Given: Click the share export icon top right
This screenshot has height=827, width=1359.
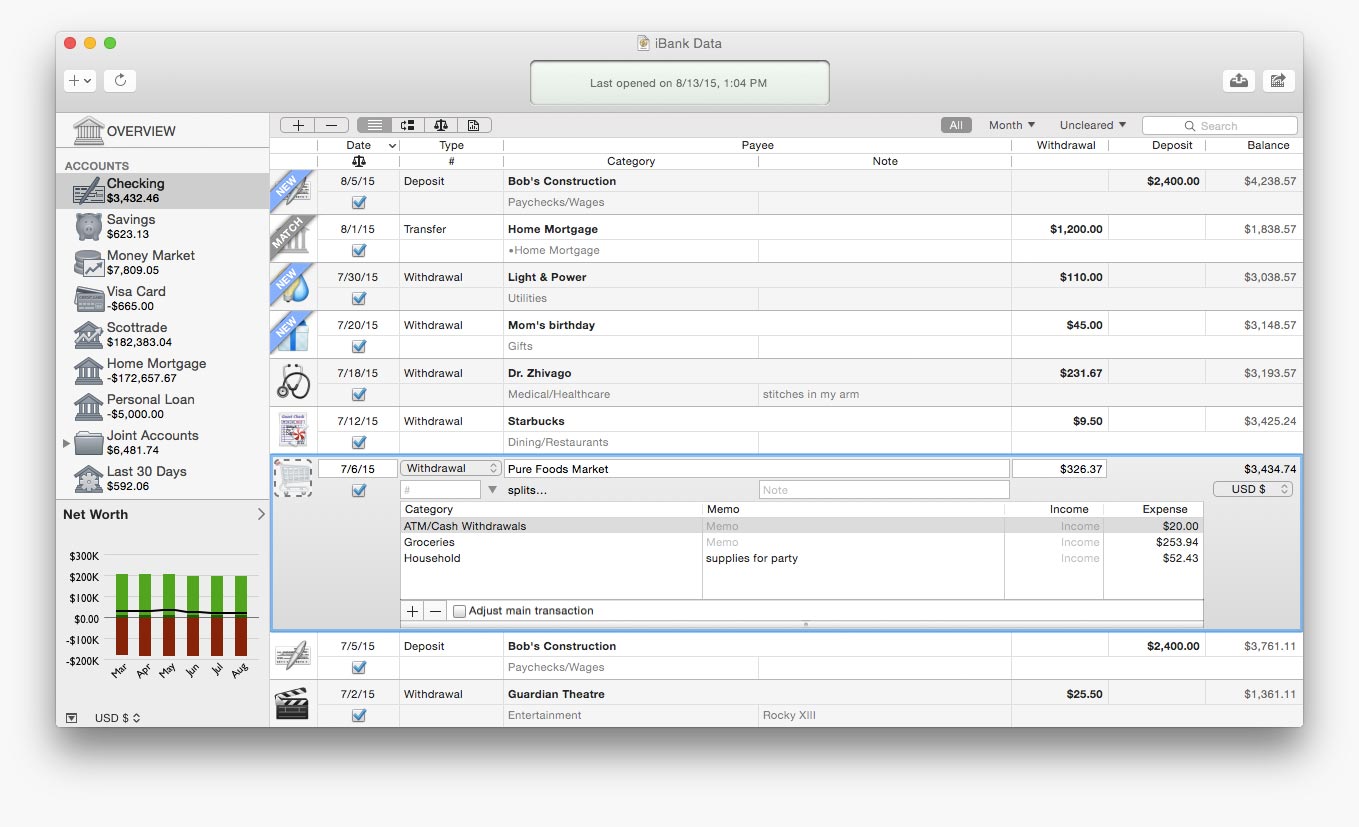Looking at the screenshot, I should click(1278, 81).
